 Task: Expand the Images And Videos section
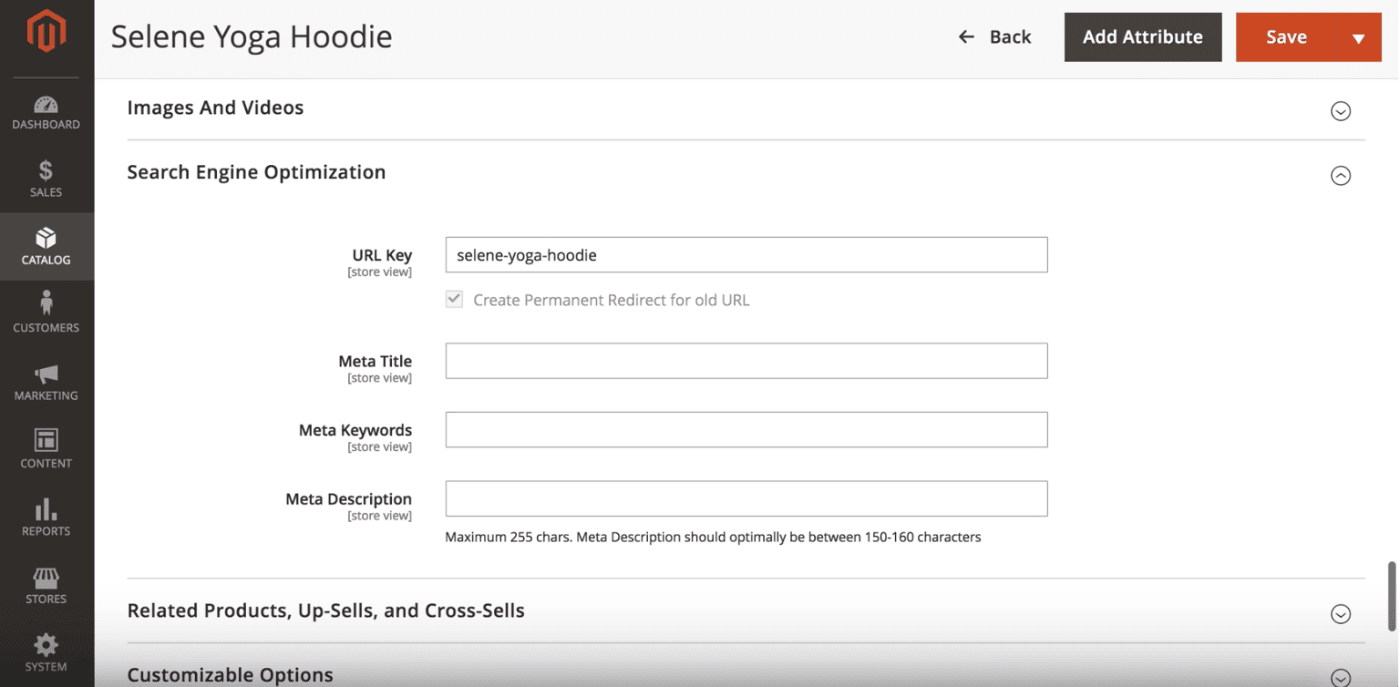point(1341,111)
